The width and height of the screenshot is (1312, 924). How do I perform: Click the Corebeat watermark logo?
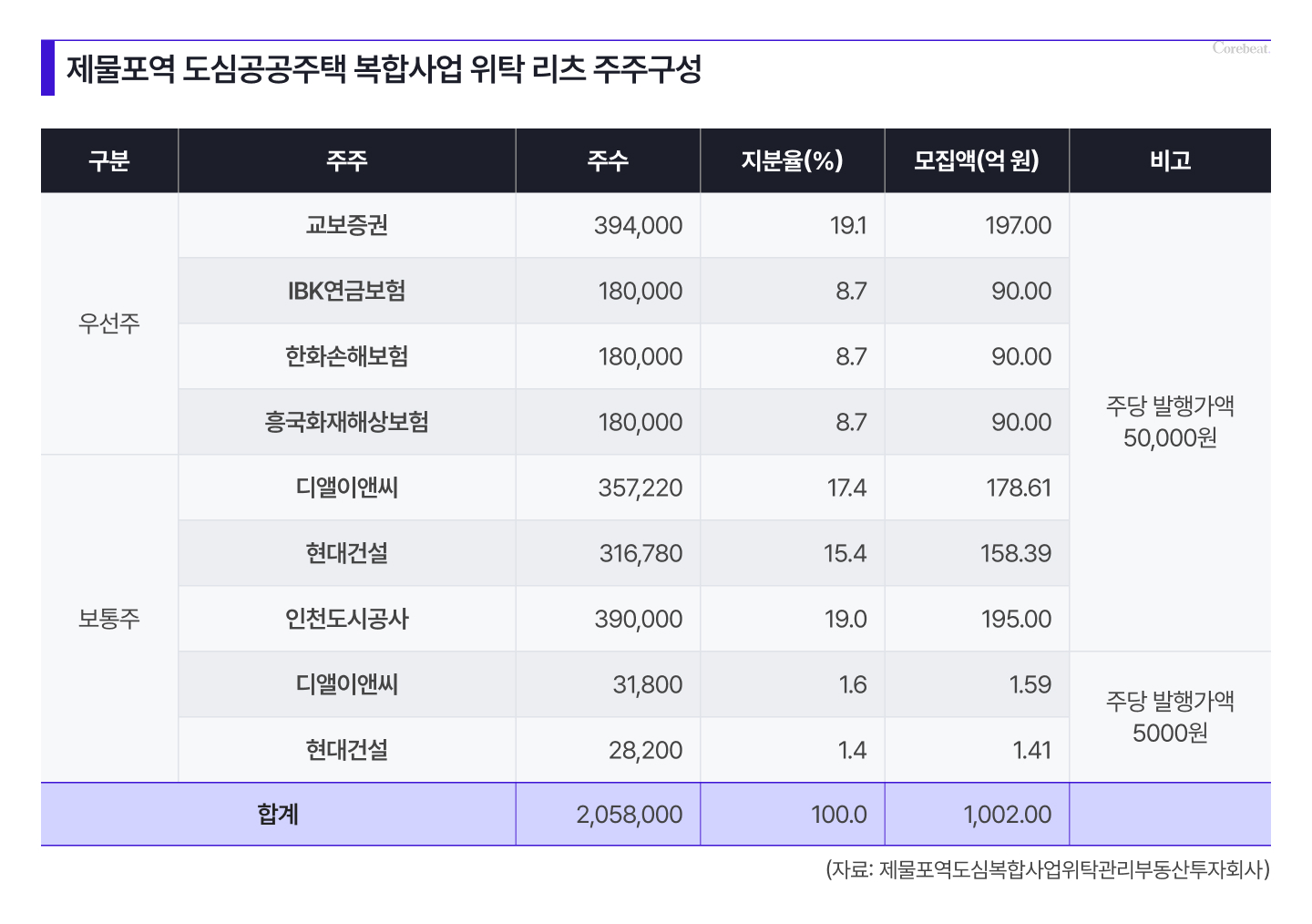coord(1240,48)
